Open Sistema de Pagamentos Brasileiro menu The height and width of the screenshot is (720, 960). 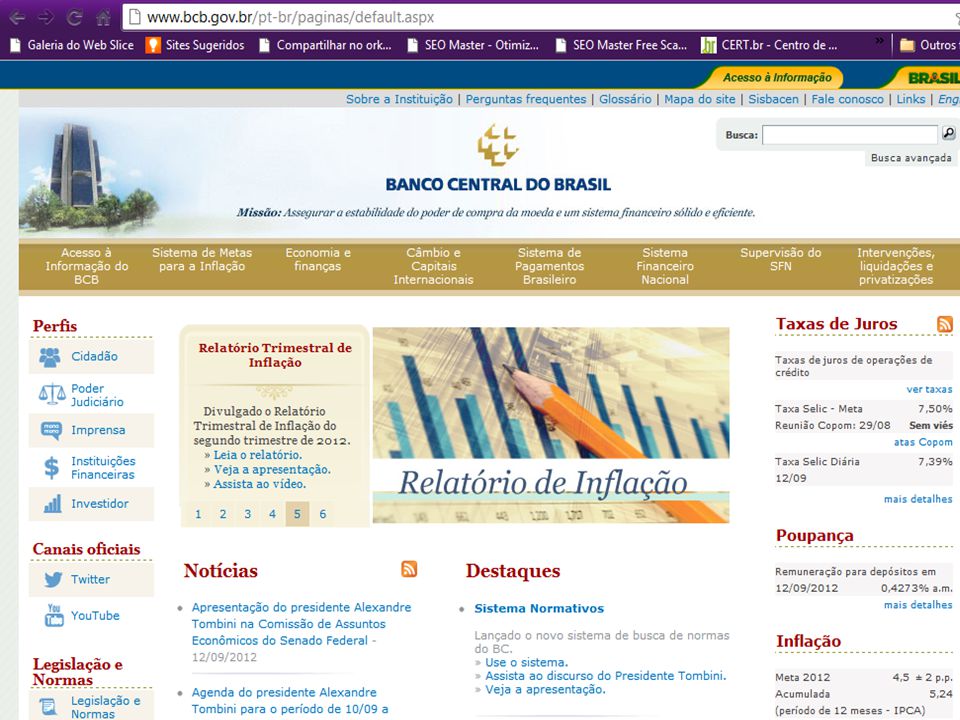(x=549, y=266)
